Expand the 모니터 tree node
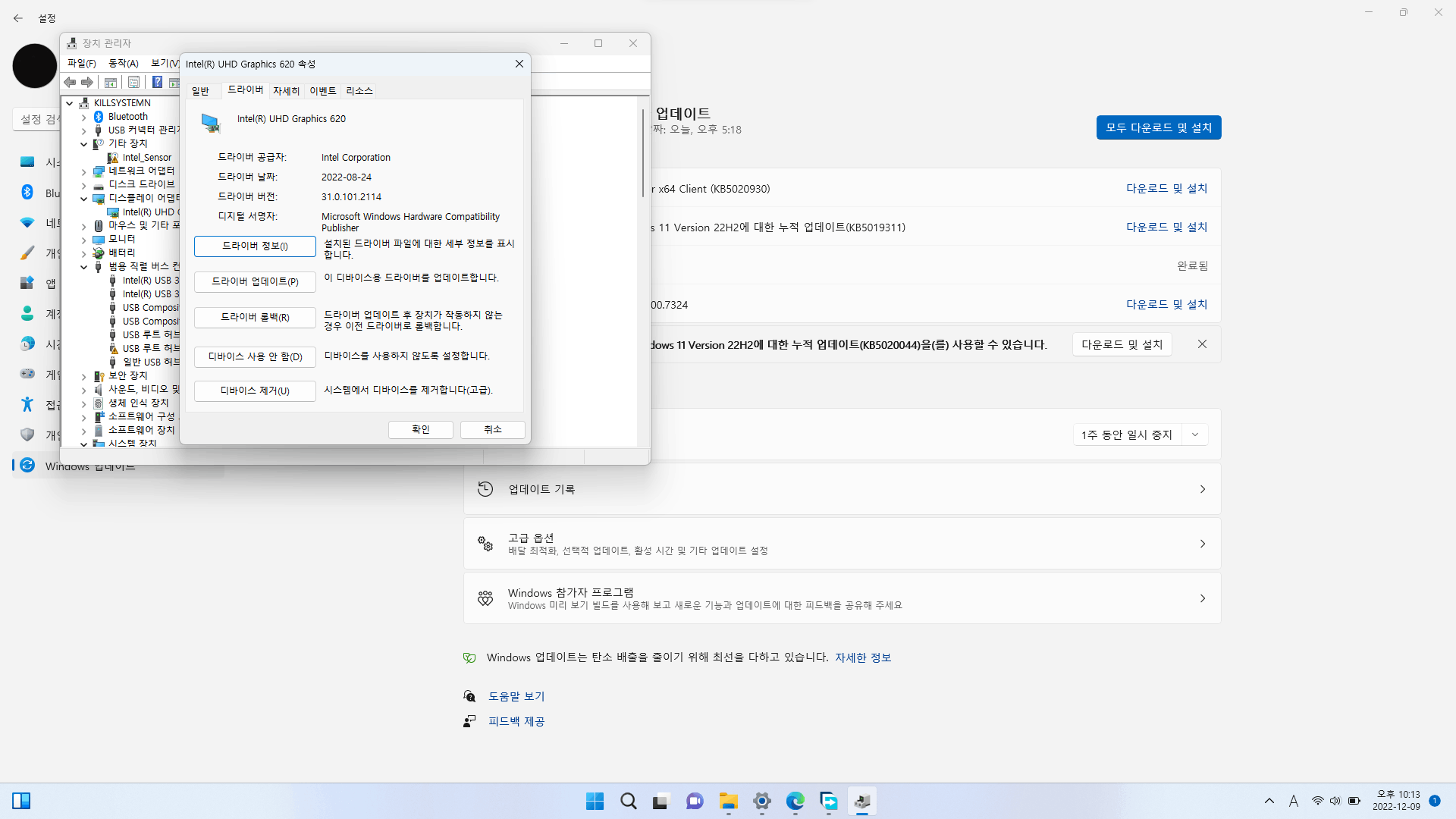 [x=84, y=240]
